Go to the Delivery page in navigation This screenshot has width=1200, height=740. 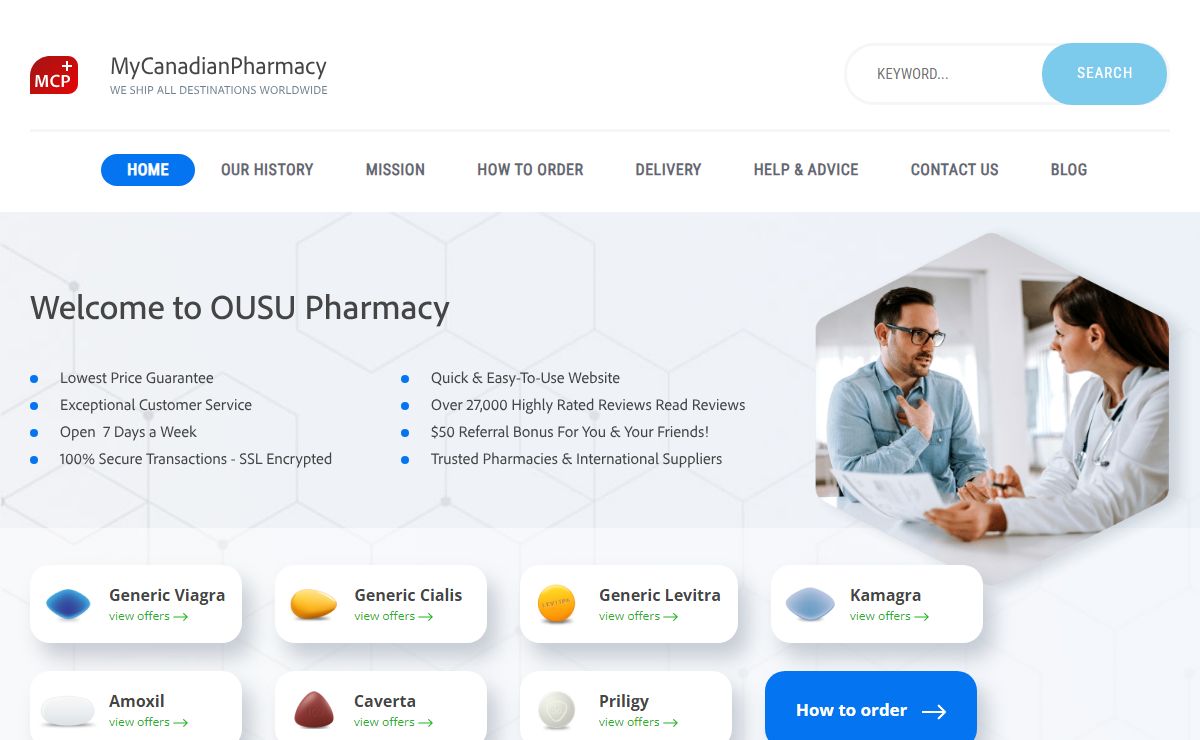pyautogui.click(x=668, y=170)
